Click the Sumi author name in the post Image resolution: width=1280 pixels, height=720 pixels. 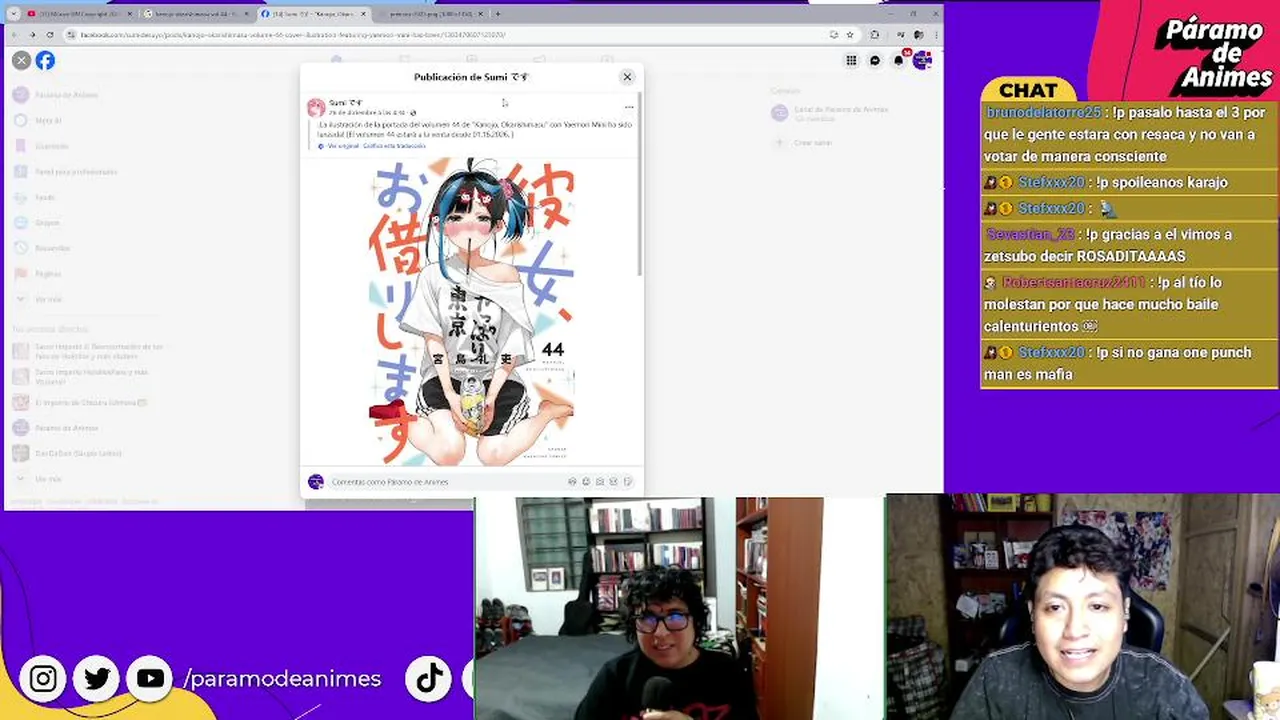pyautogui.click(x=345, y=102)
